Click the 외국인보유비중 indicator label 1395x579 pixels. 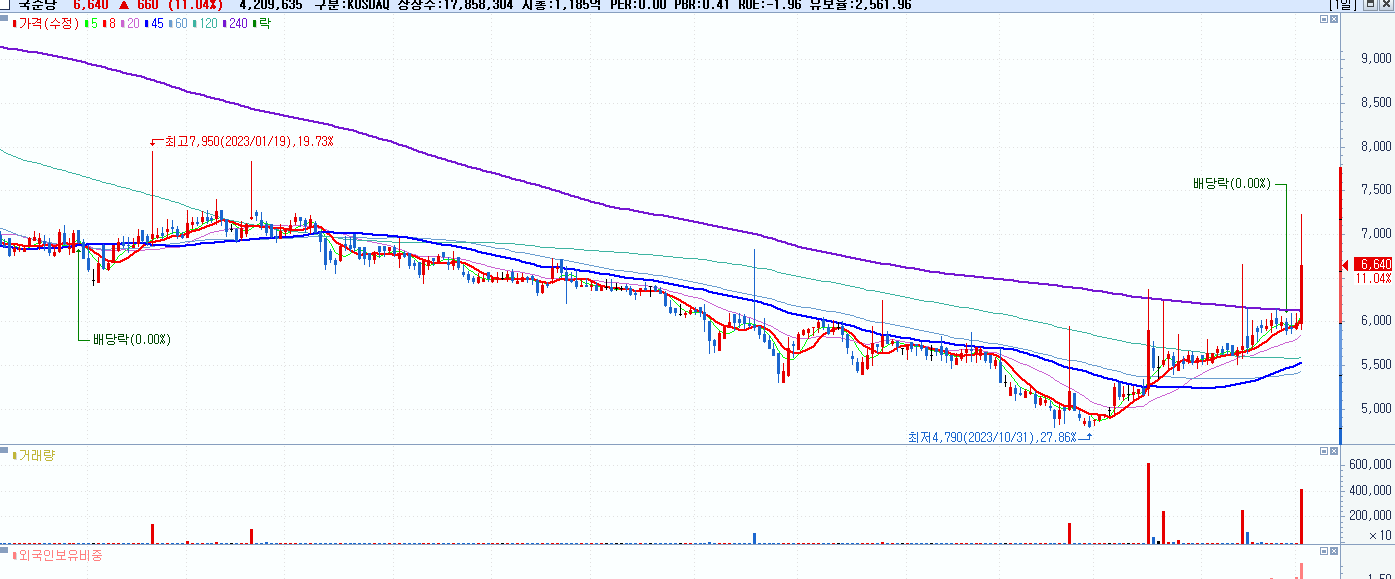(x=57, y=554)
